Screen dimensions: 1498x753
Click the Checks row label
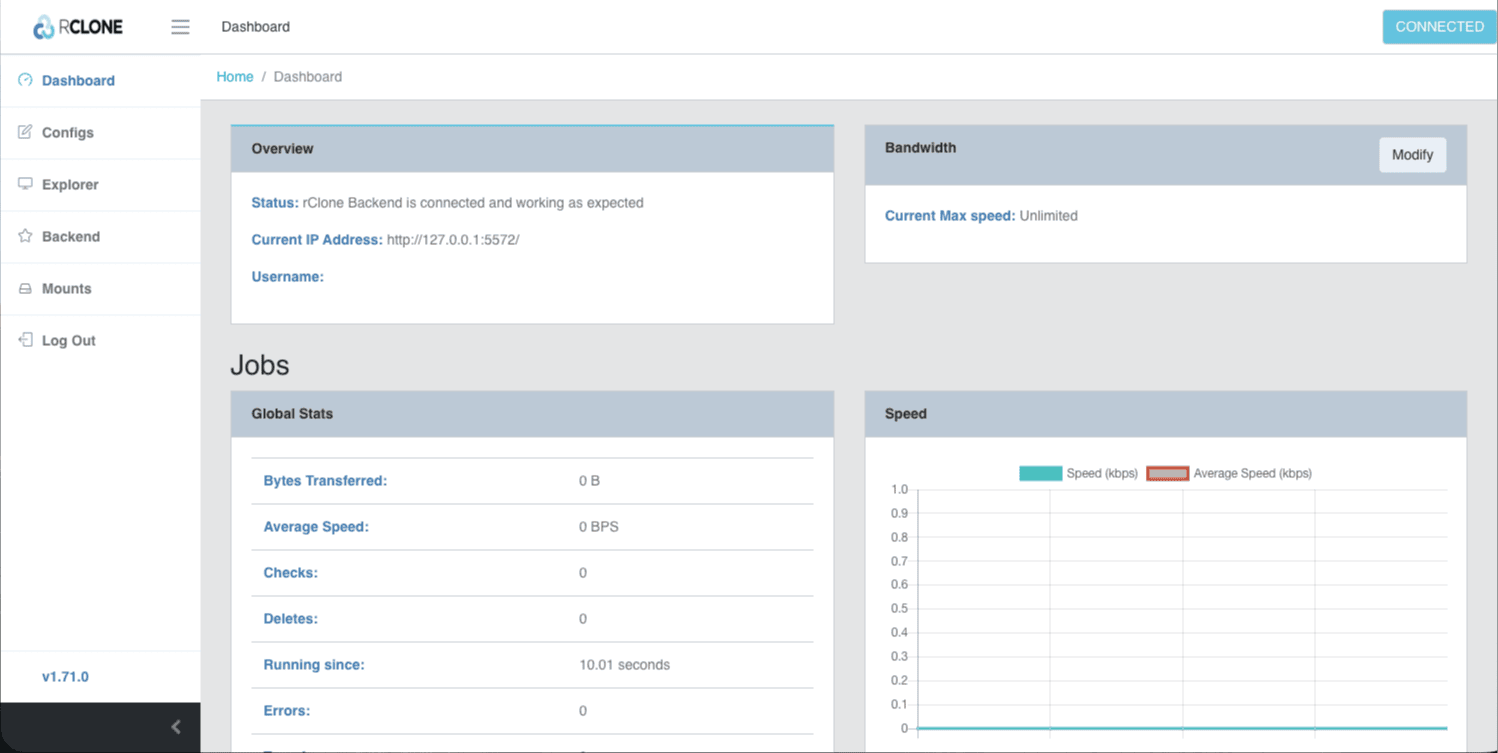pos(290,573)
